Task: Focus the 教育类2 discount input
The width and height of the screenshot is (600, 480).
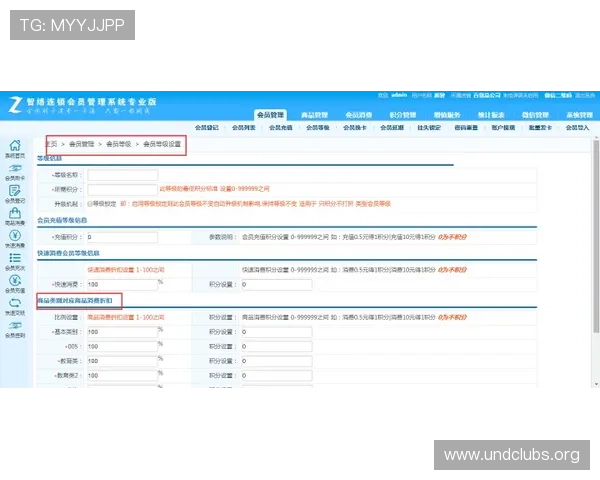Action: 122,376
